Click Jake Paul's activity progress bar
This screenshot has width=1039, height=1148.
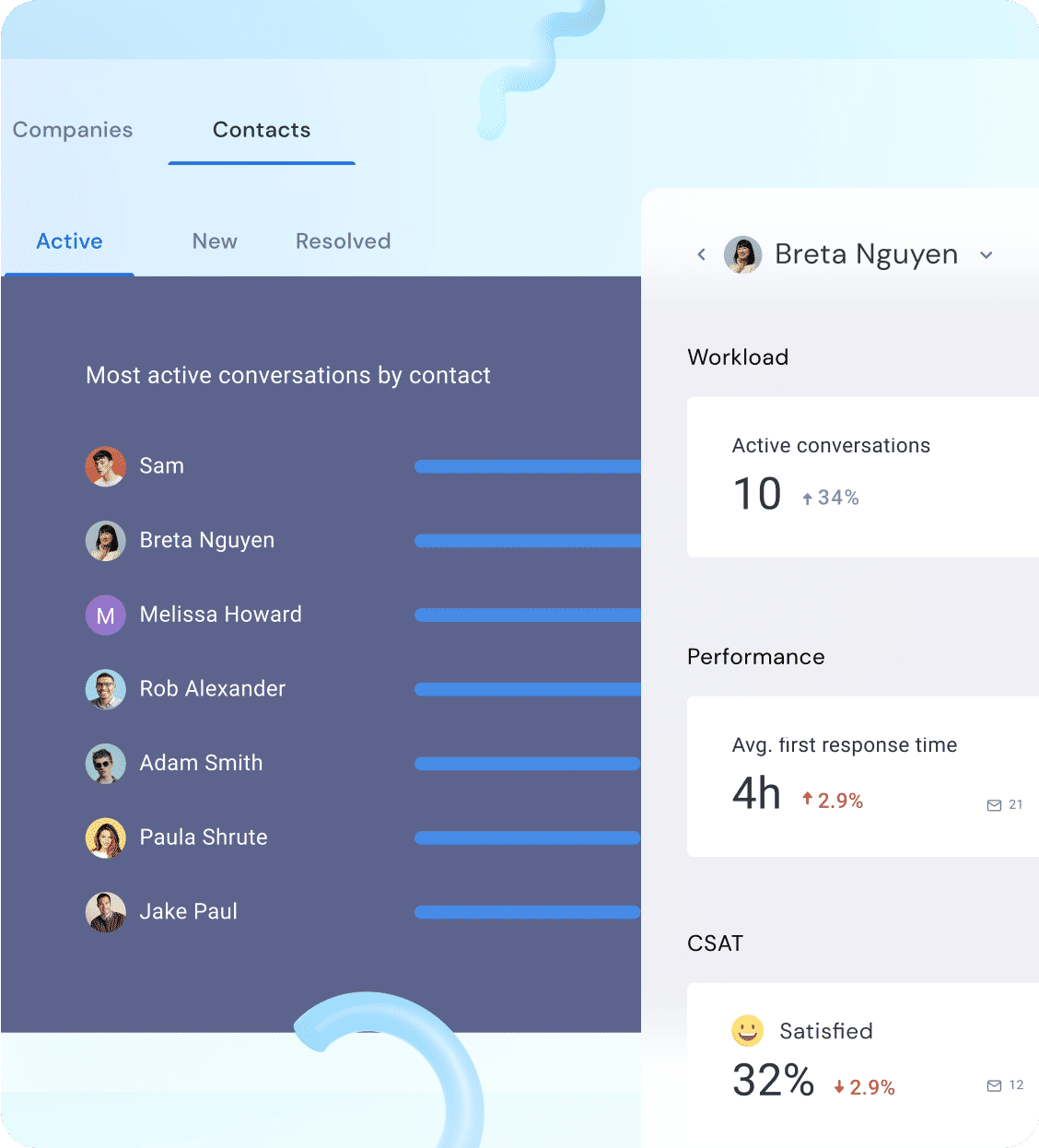[x=527, y=912]
